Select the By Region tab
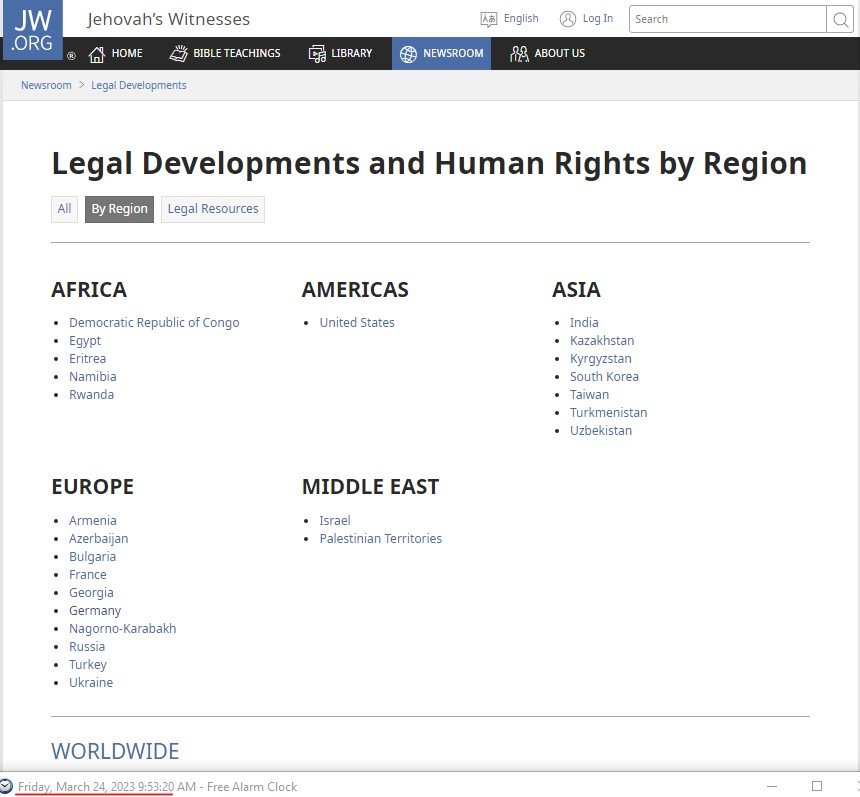This screenshot has width=860, height=797. [x=120, y=209]
